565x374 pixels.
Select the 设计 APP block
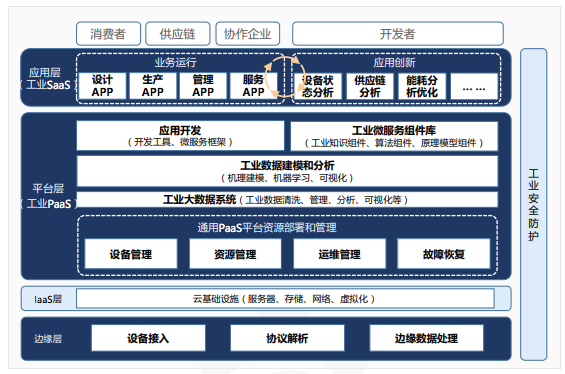point(102,86)
